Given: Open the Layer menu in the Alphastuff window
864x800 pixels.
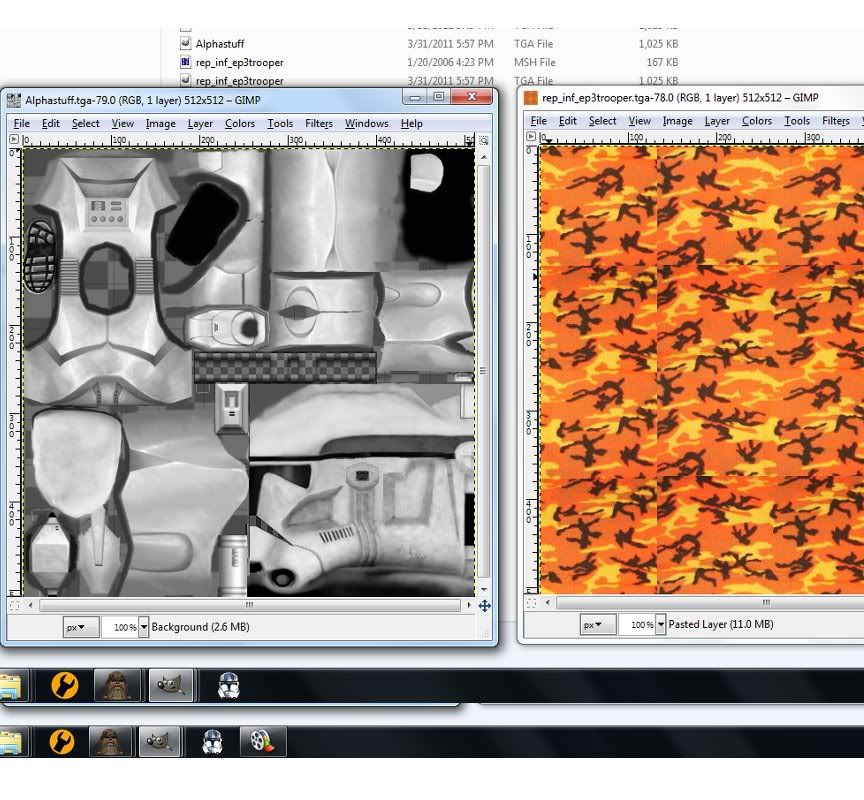Looking at the screenshot, I should 200,123.
